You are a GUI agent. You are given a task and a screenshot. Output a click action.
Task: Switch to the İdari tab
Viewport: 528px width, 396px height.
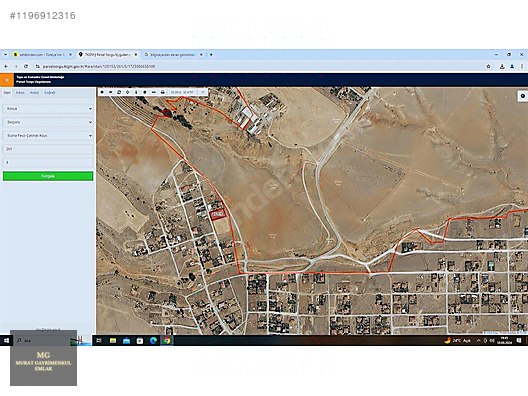click(x=7, y=93)
